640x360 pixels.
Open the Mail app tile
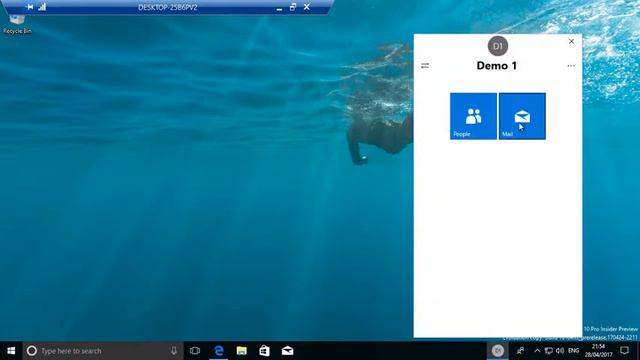522,116
